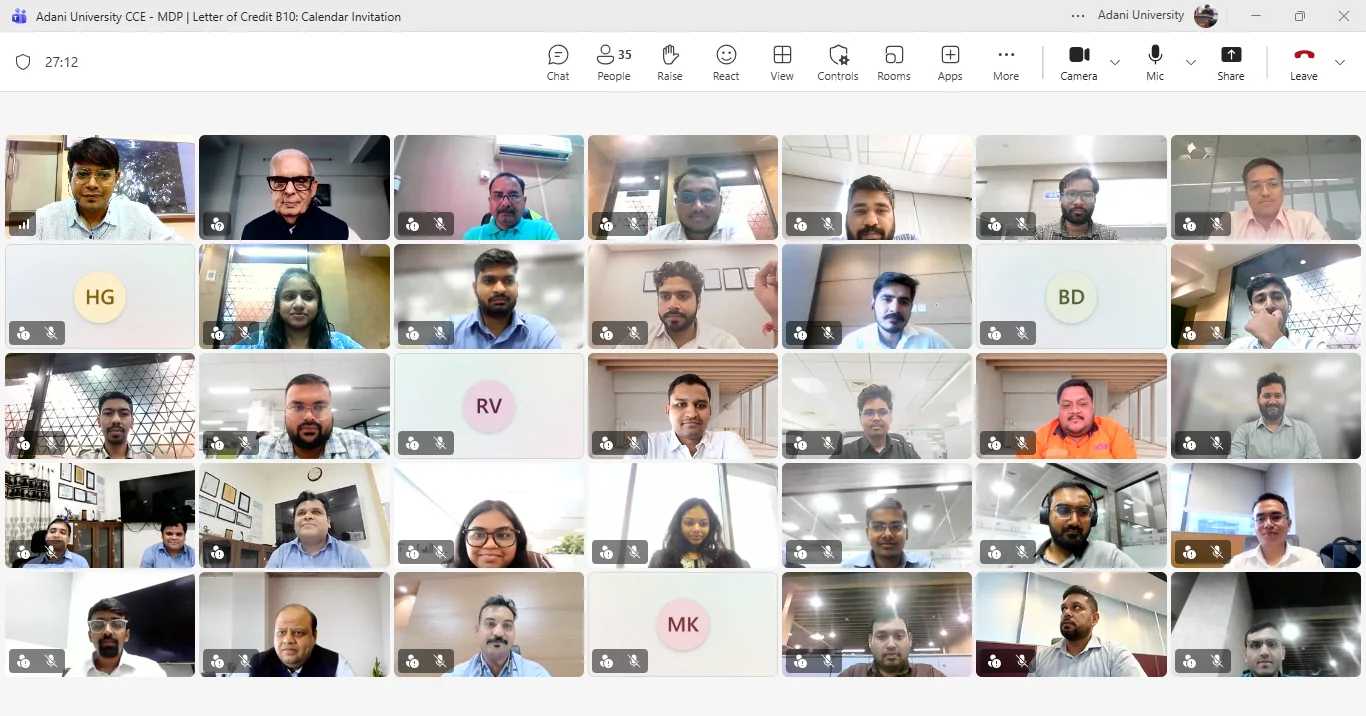Leave the meeting
The height and width of the screenshot is (716, 1366).
[x=1304, y=62]
